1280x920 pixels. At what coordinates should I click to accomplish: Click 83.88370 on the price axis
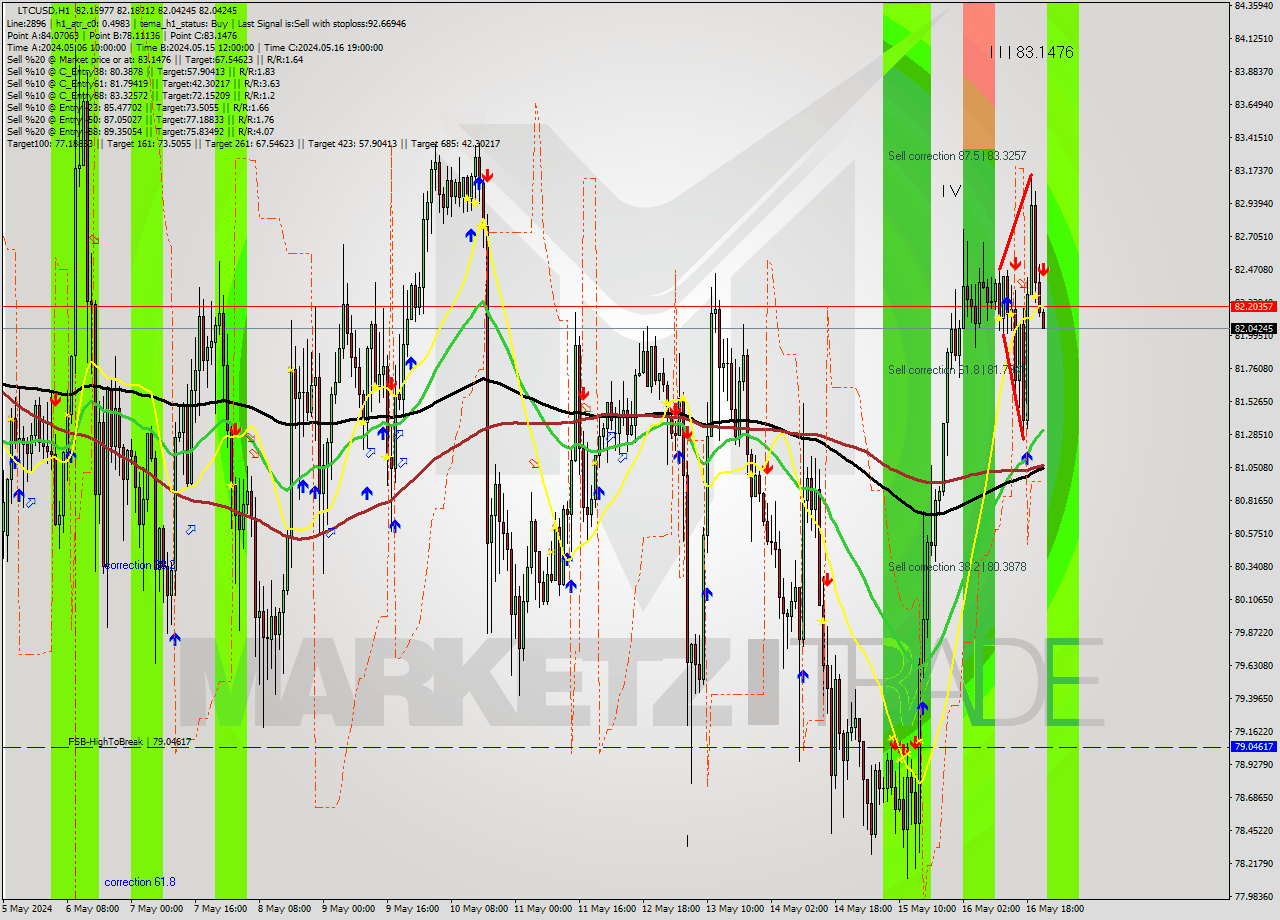point(1254,72)
